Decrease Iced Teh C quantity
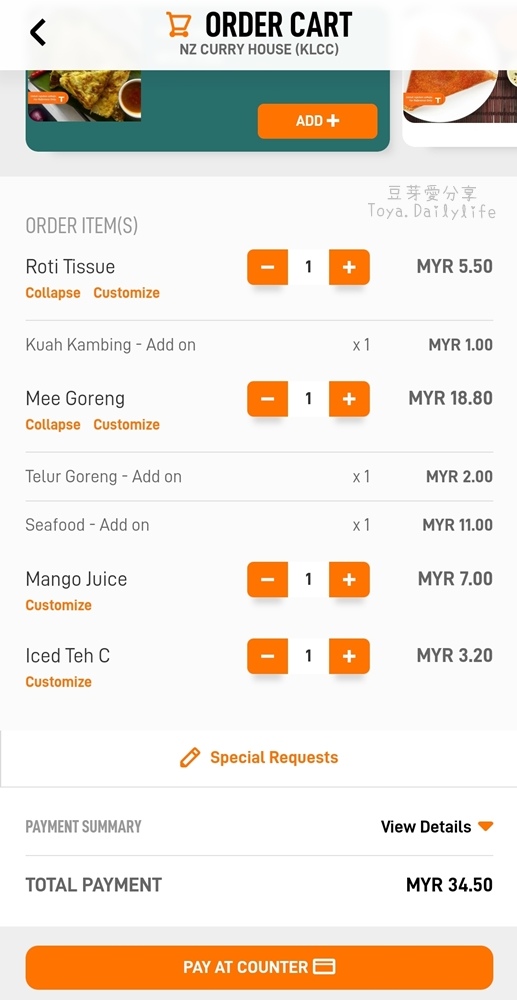Image resolution: width=517 pixels, height=1000 pixels. (267, 656)
